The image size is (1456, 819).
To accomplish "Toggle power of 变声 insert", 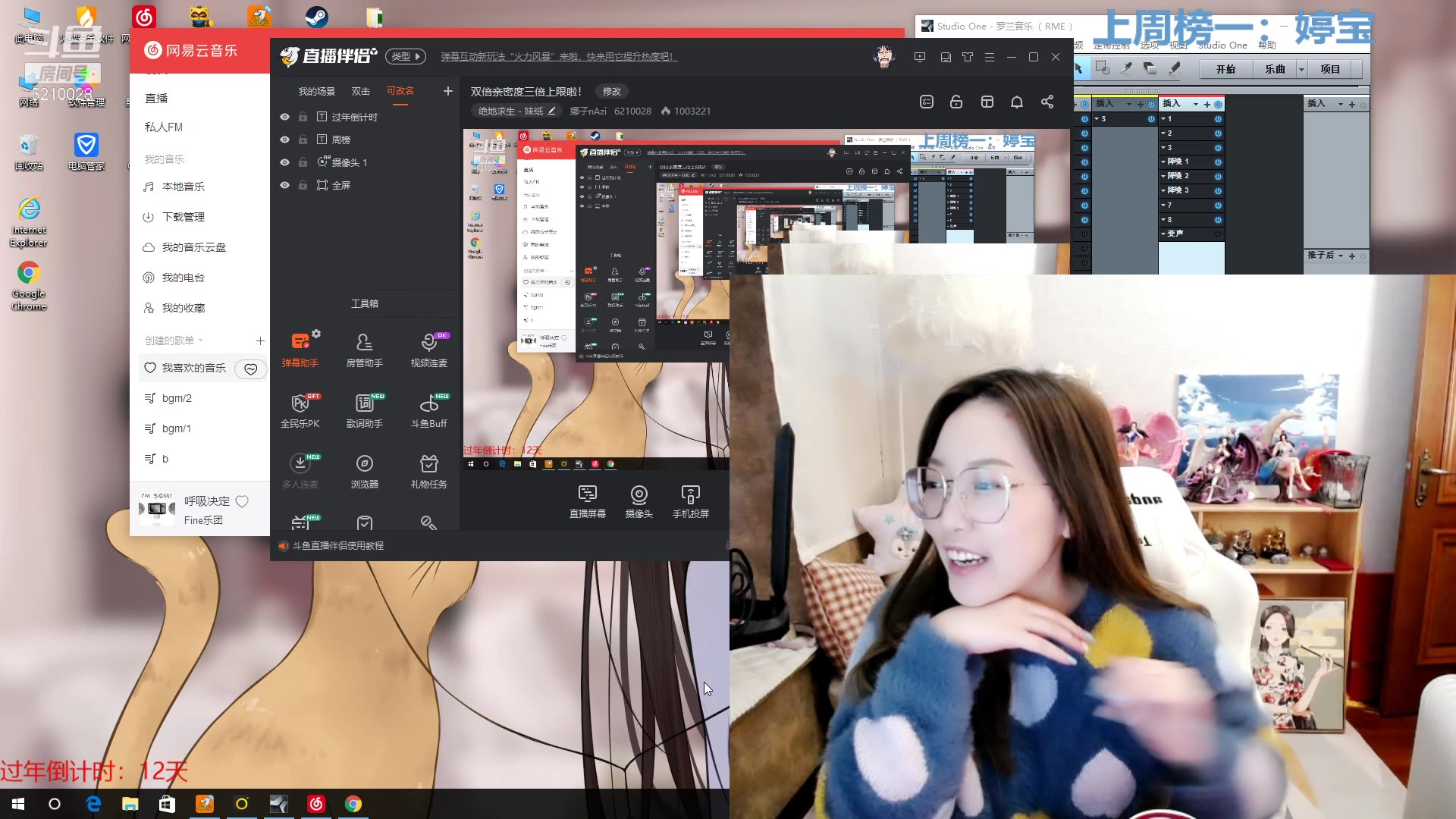I will tap(1218, 234).
